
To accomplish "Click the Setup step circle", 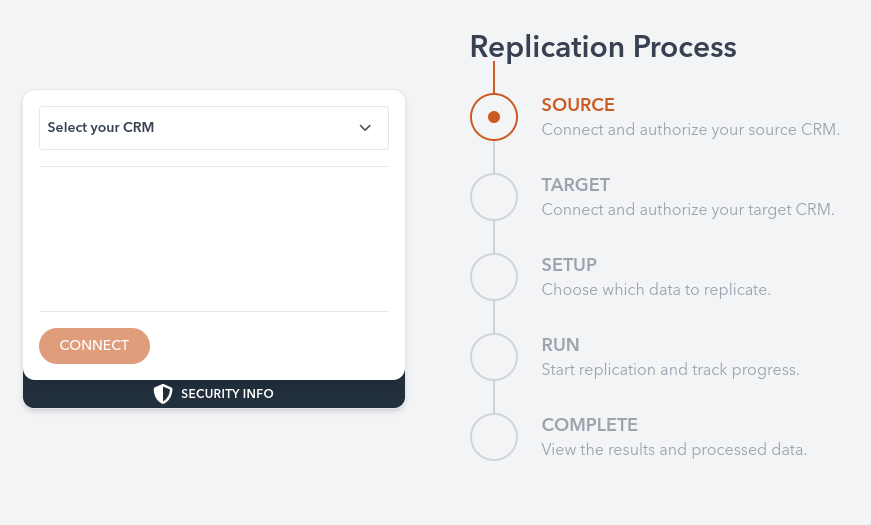I will pos(494,277).
